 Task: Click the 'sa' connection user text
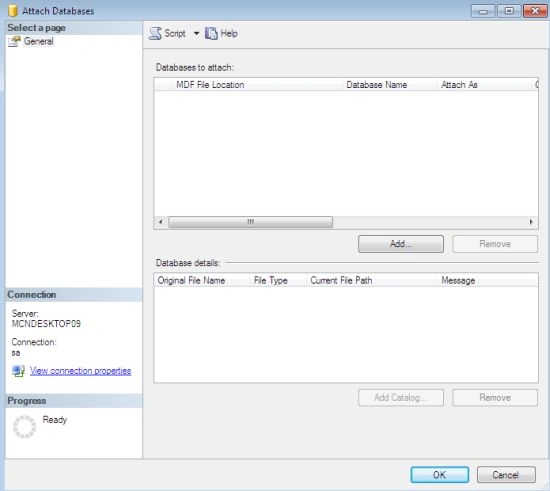[16, 353]
